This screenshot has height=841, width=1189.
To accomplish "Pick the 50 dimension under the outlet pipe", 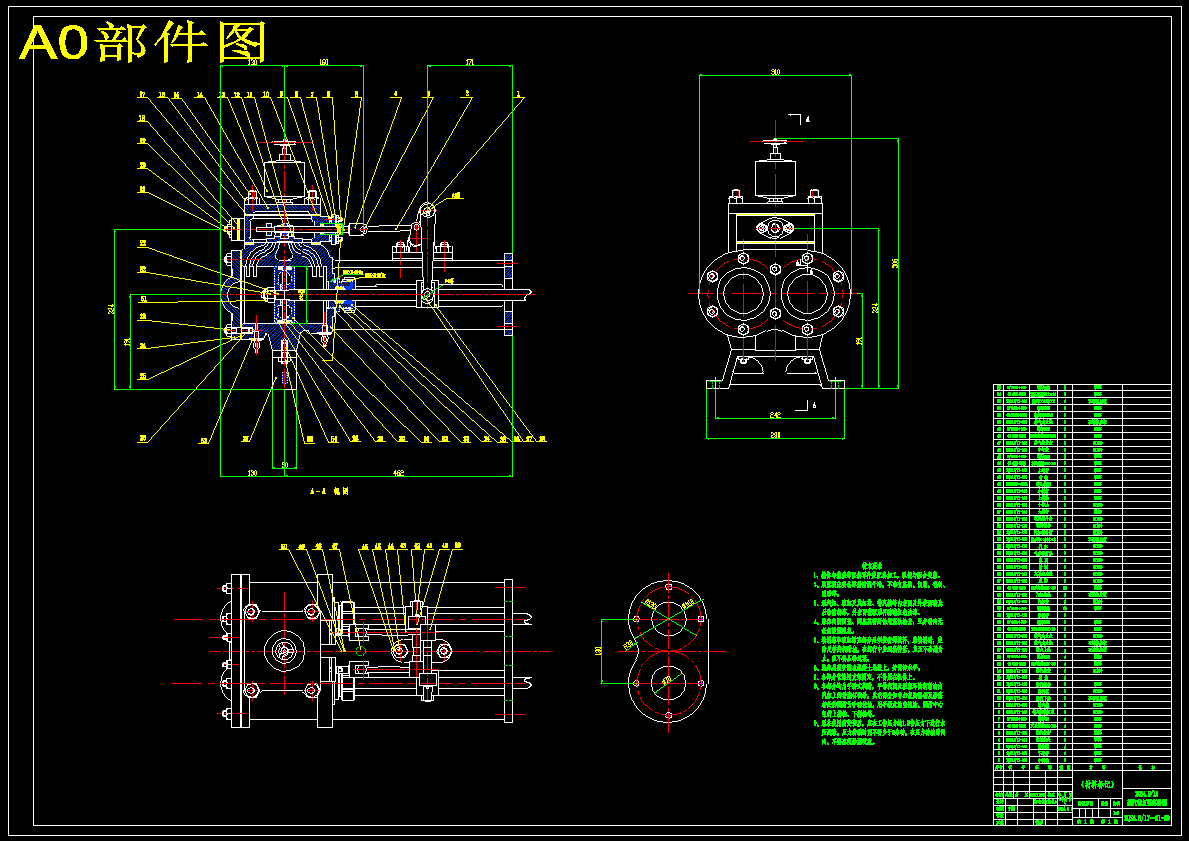I will pyautogui.click(x=284, y=465).
